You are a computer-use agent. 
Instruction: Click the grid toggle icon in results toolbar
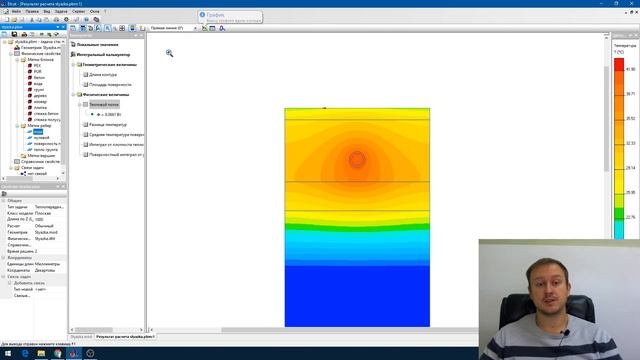click(122, 28)
